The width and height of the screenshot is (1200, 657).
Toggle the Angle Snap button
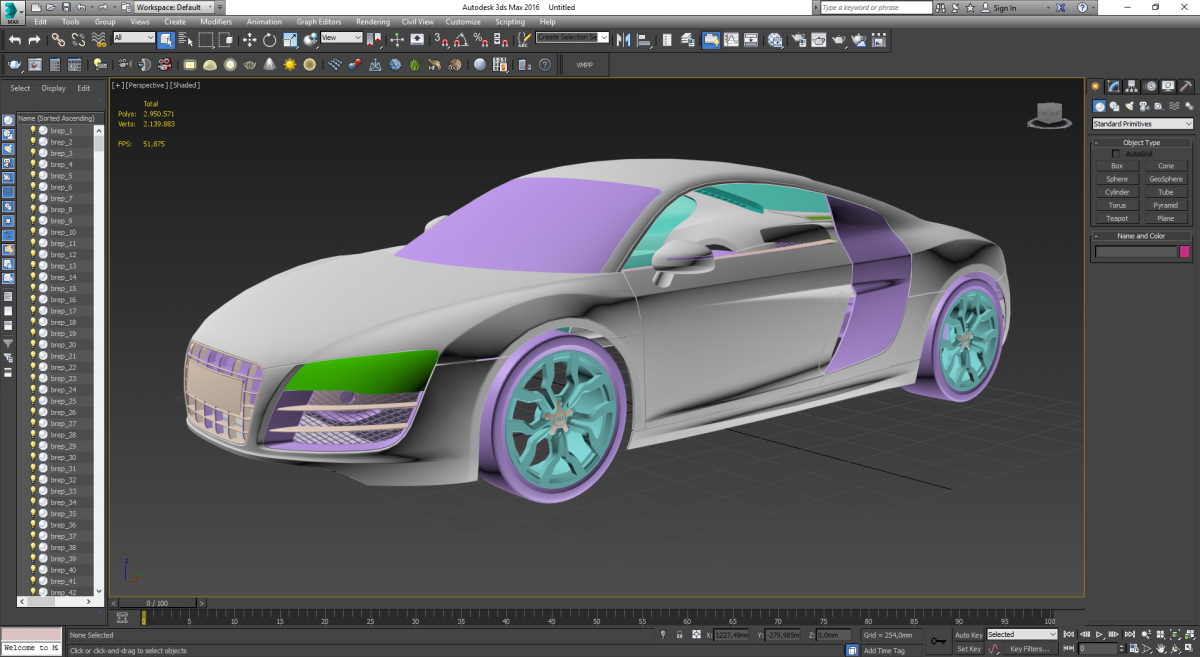(461, 40)
